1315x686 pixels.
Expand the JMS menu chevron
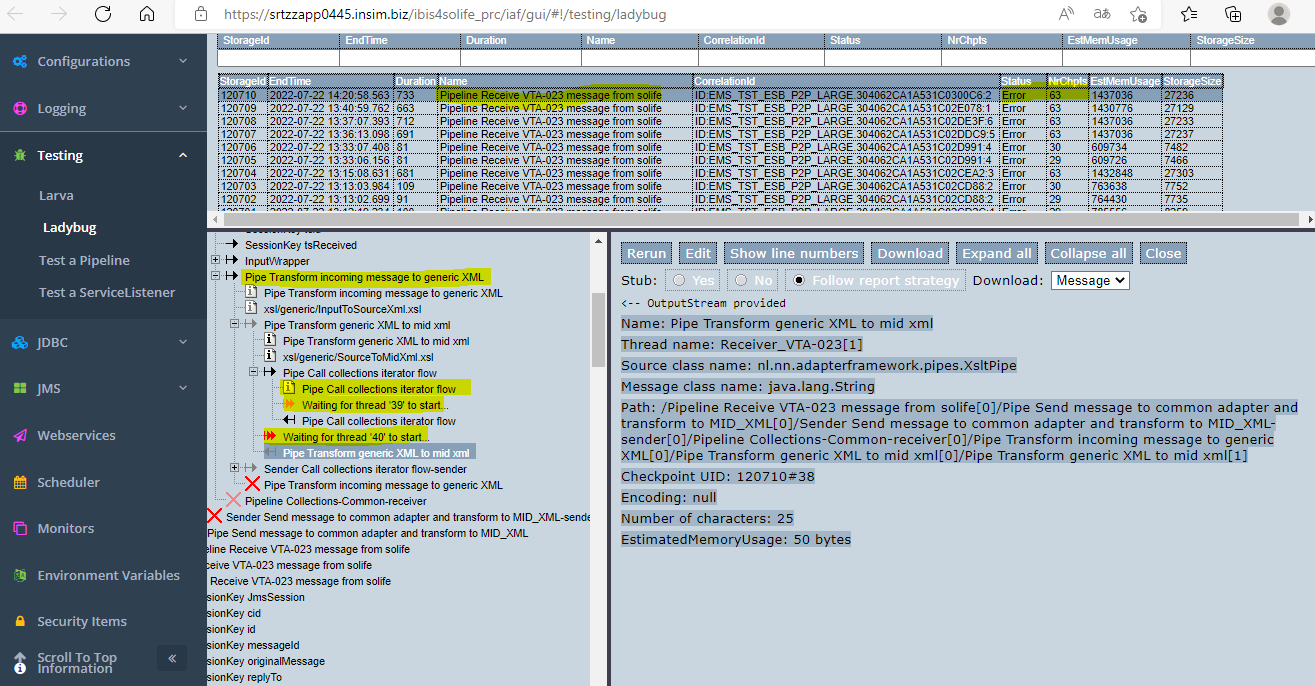tap(183, 388)
